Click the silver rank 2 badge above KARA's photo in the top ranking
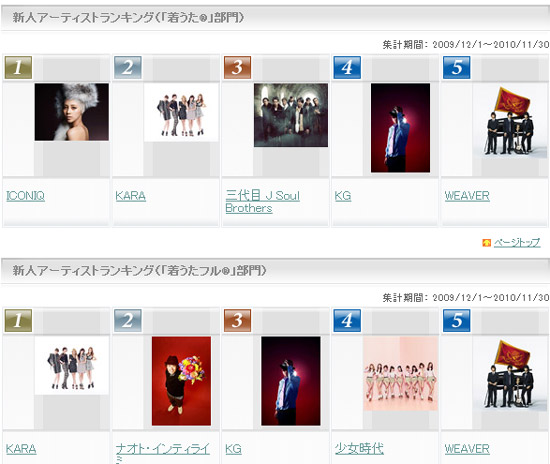The image size is (550, 464). tap(128, 67)
